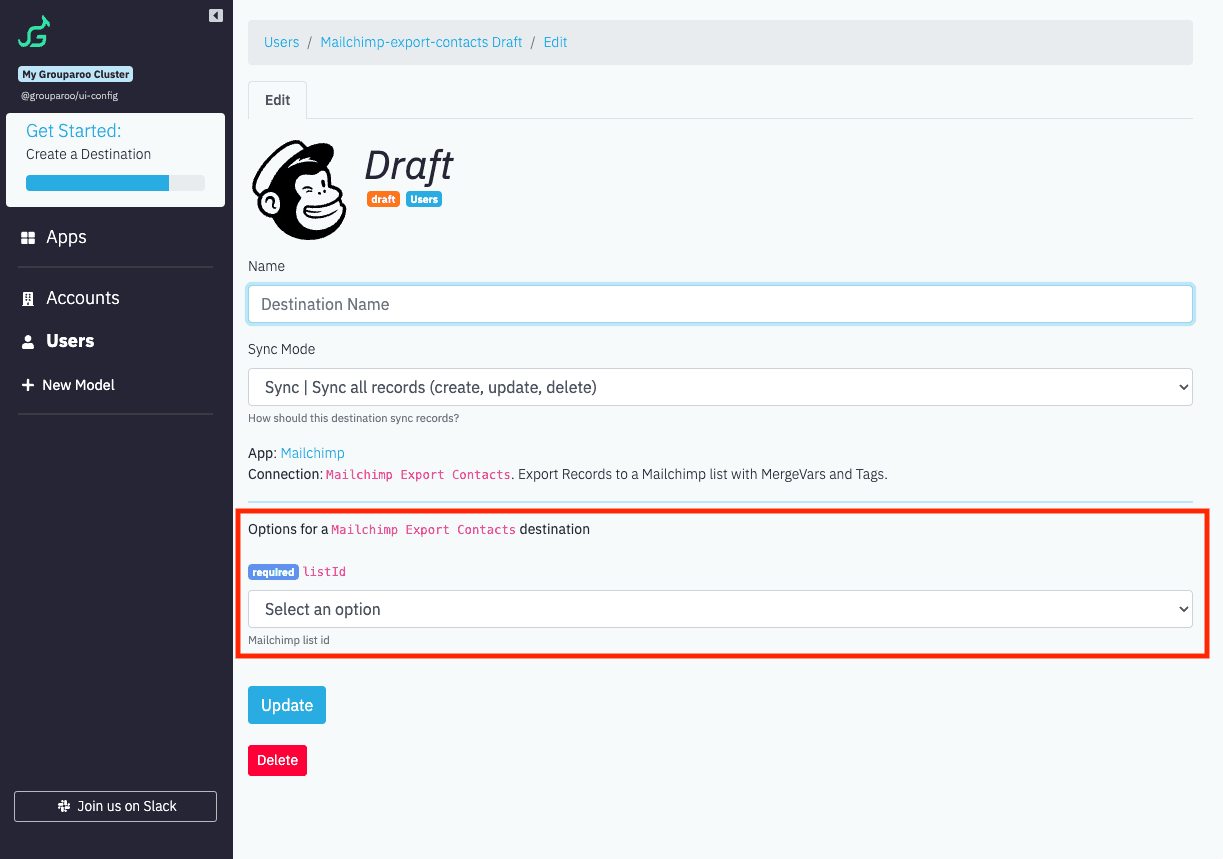Collapse the sidebar with the arrow icon

coord(216,16)
